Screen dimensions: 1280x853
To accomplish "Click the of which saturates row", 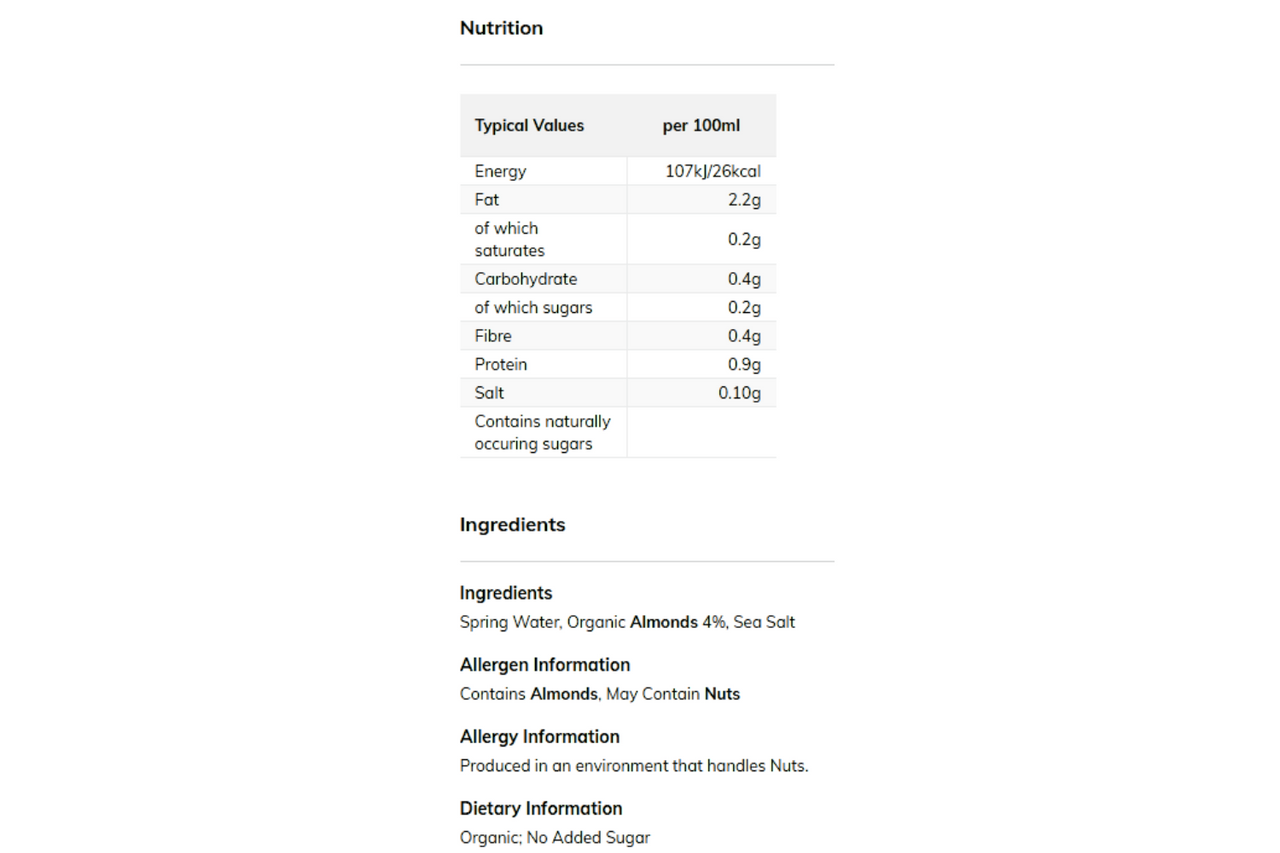I will click(x=618, y=239).
